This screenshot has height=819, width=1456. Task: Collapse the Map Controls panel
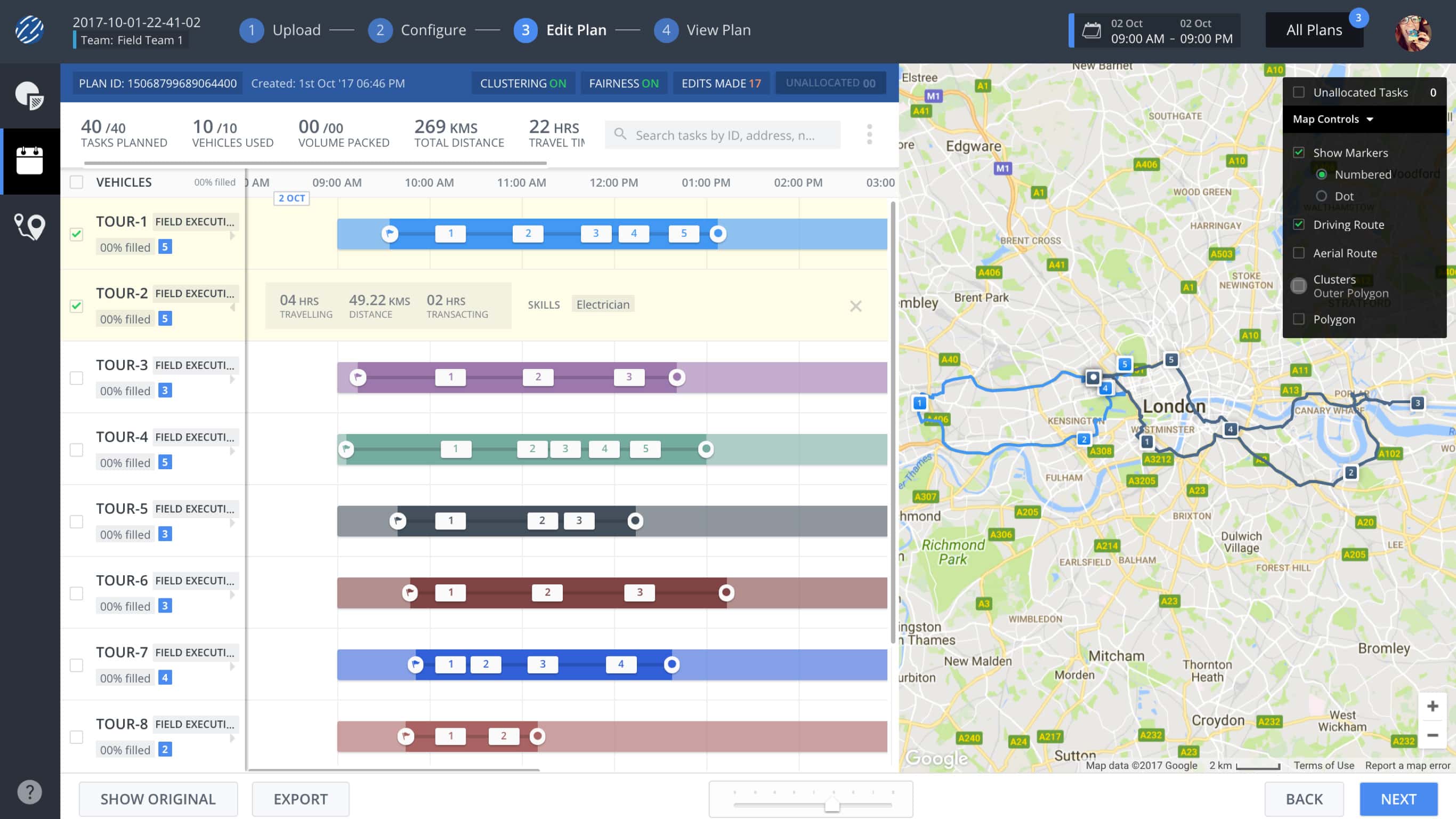pos(1370,119)
